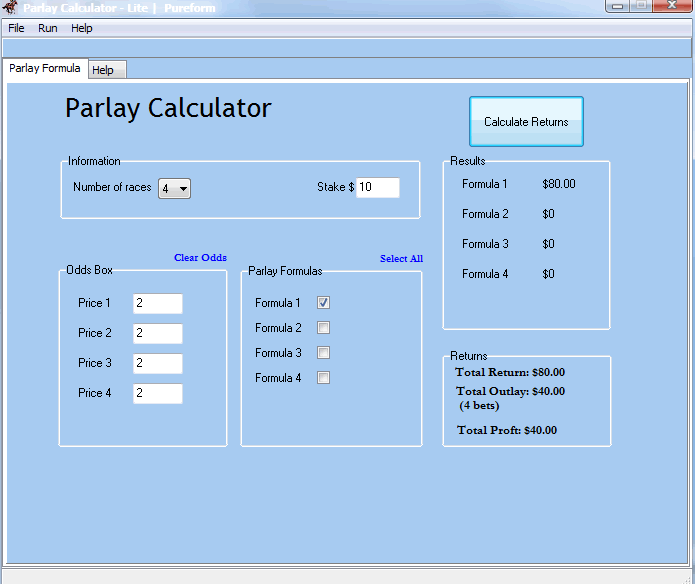Click into the Price 2 odds field

pos(158,333)
